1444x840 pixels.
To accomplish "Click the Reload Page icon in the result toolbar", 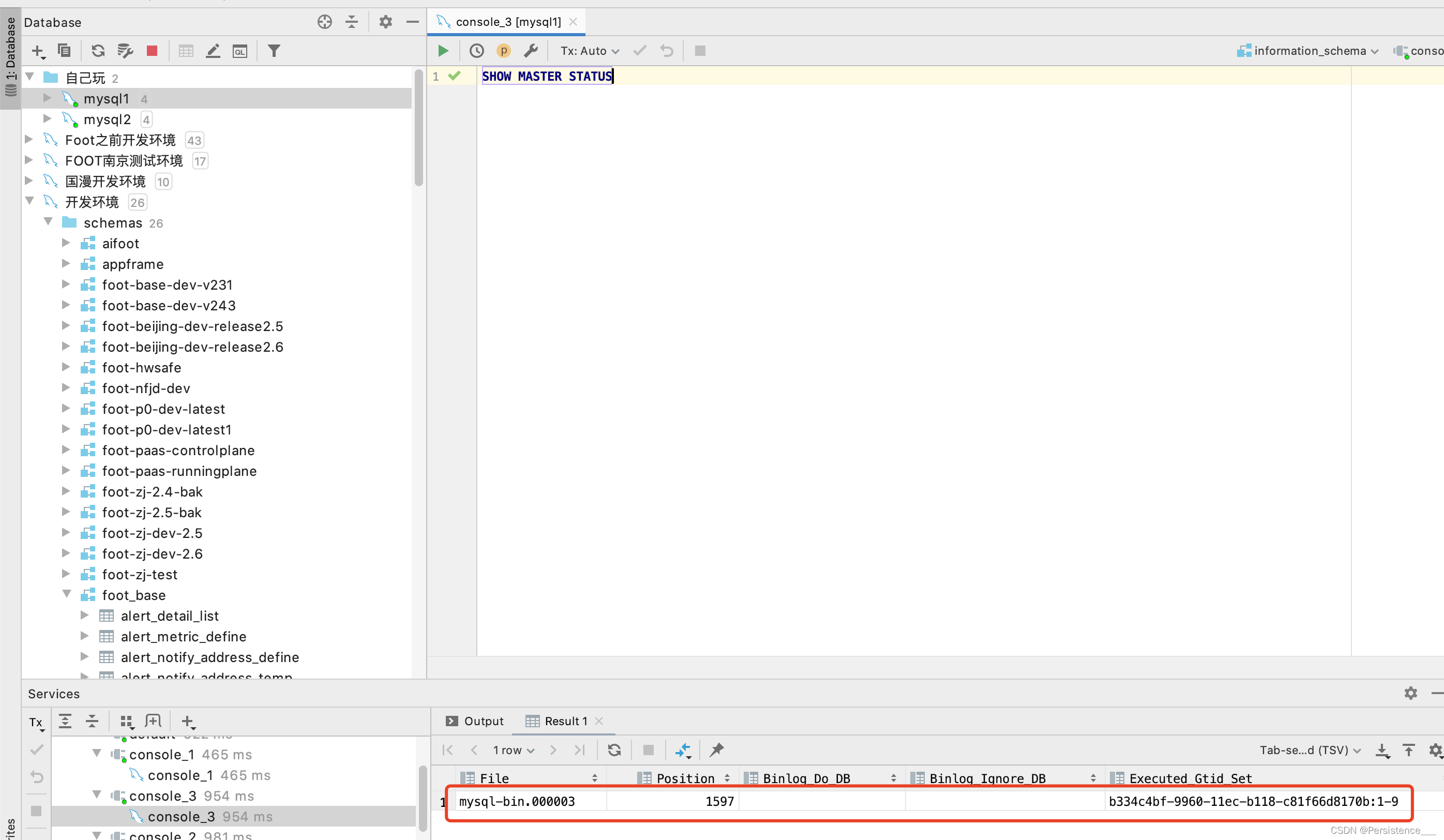I will pos(614,749).
